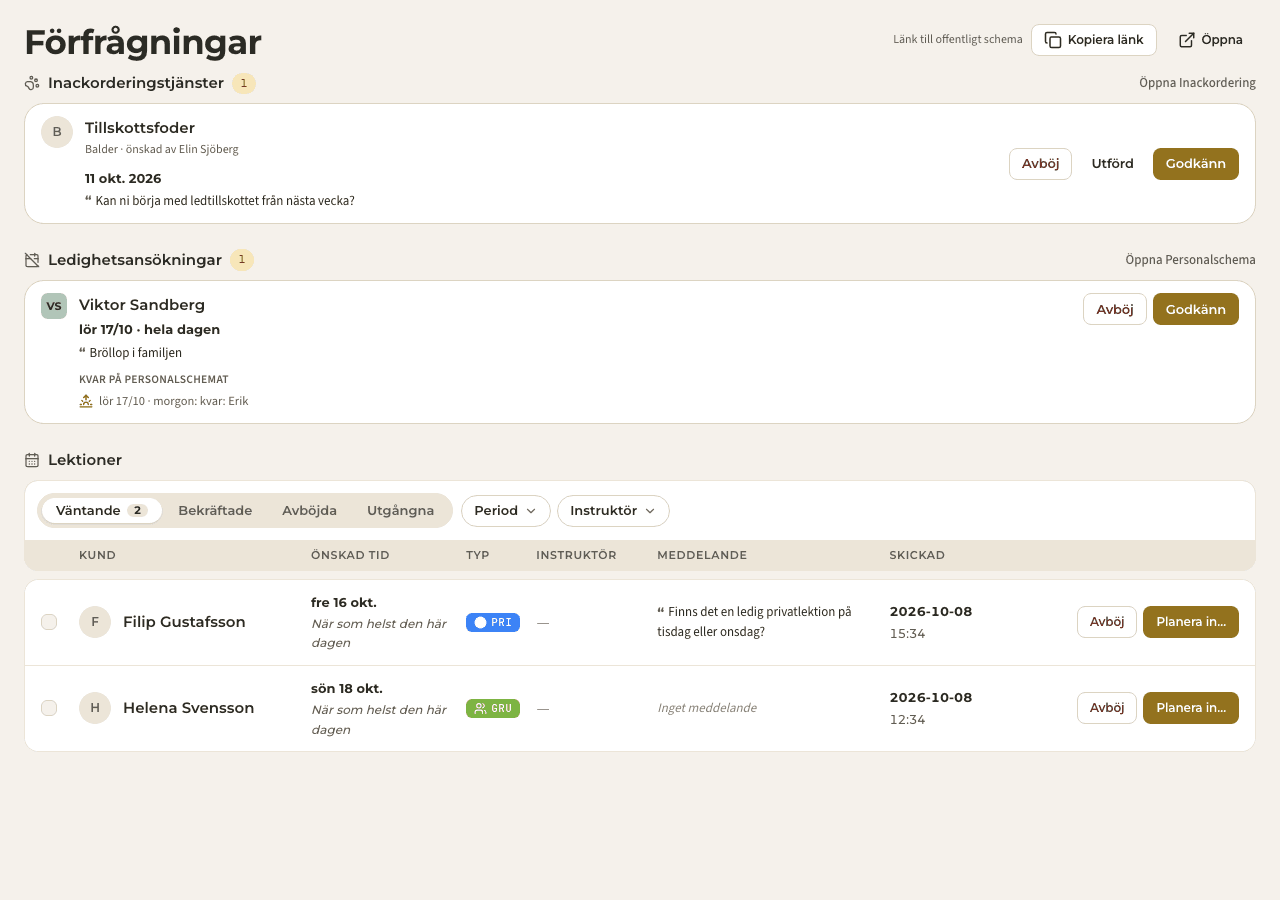
Task: Follow the Öppna Inackordering link
Action: 1197,83
